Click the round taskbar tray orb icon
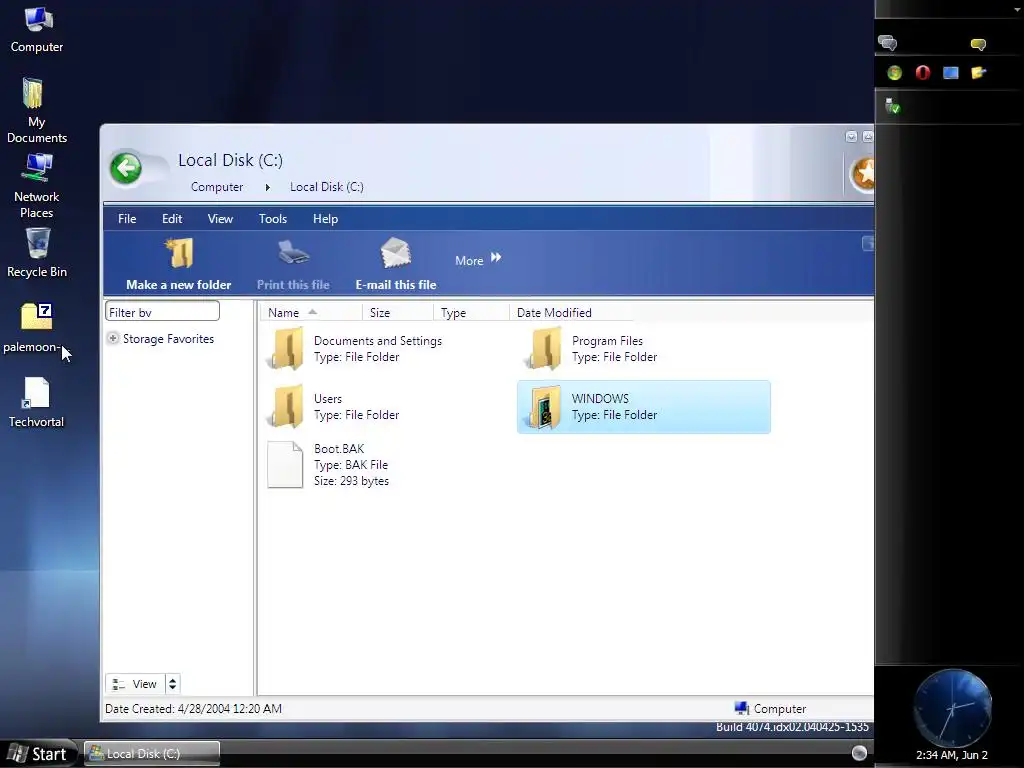Image resolution: width=1024 pixels, height=768 pixels. [x=859, y=753]
